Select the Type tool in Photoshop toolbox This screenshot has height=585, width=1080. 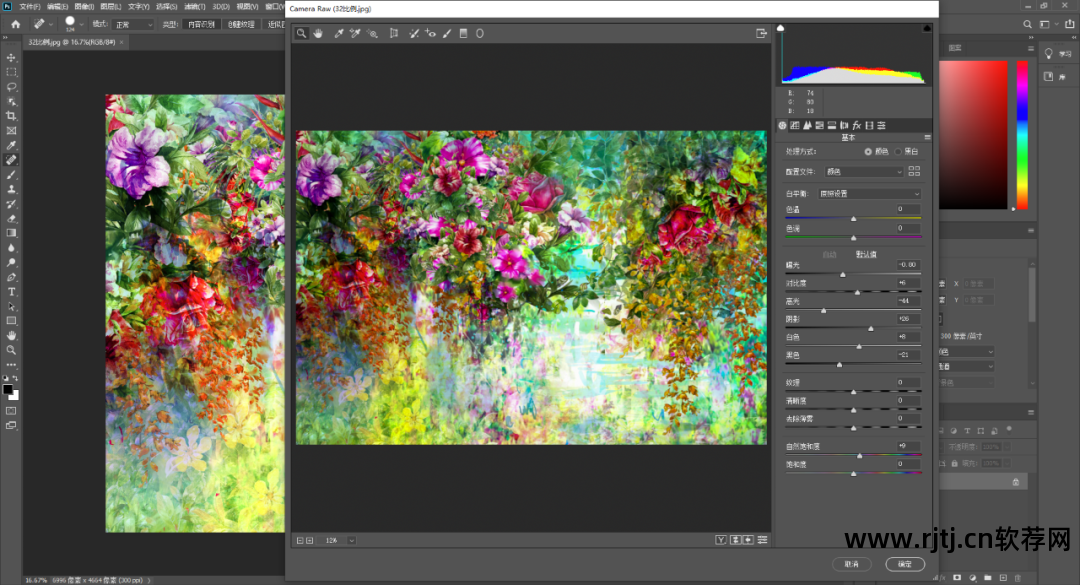(x=11, y=291)
